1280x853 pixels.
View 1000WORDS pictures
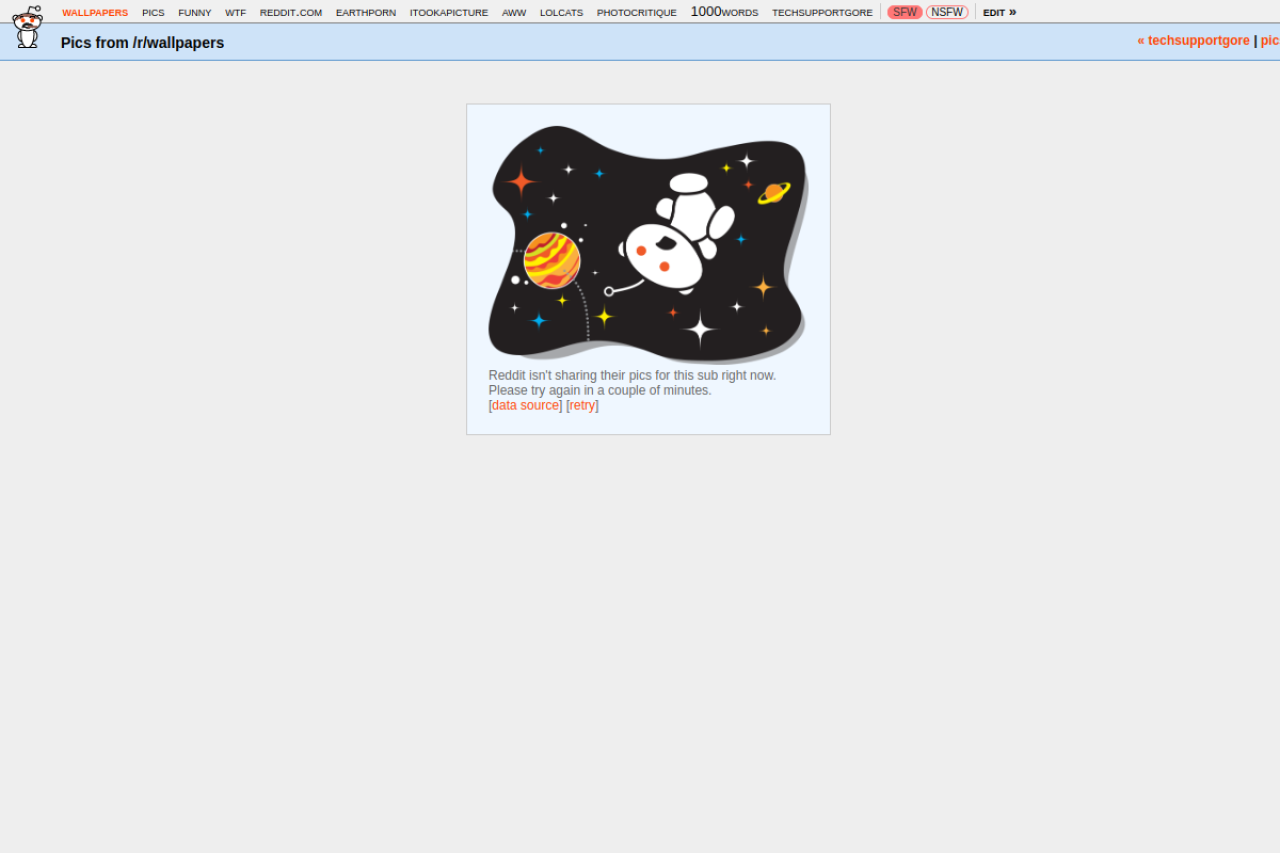click(724, 12)
